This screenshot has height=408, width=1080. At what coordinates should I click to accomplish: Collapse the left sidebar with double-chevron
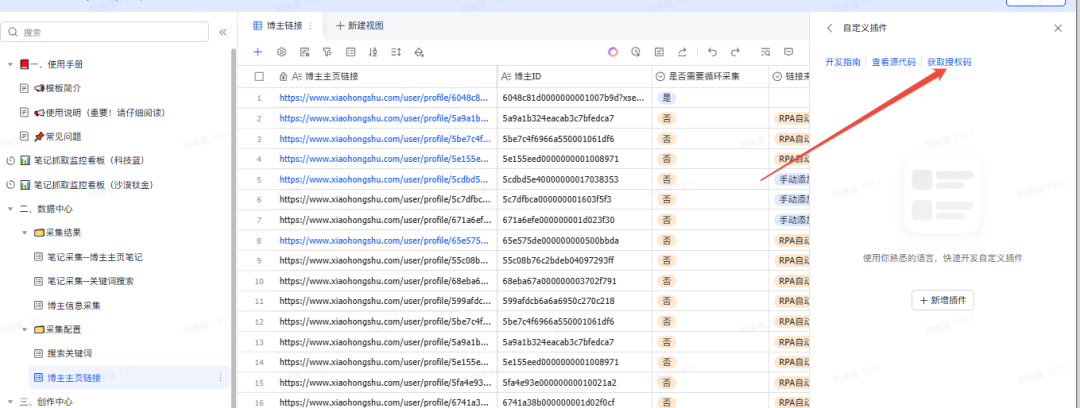pos(222,32)
